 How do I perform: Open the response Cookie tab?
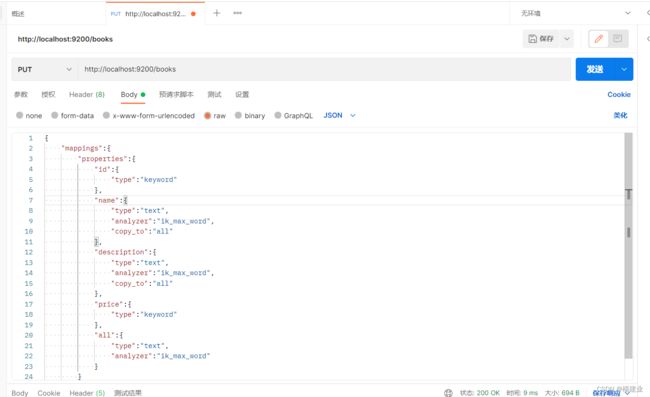point(49,393)
